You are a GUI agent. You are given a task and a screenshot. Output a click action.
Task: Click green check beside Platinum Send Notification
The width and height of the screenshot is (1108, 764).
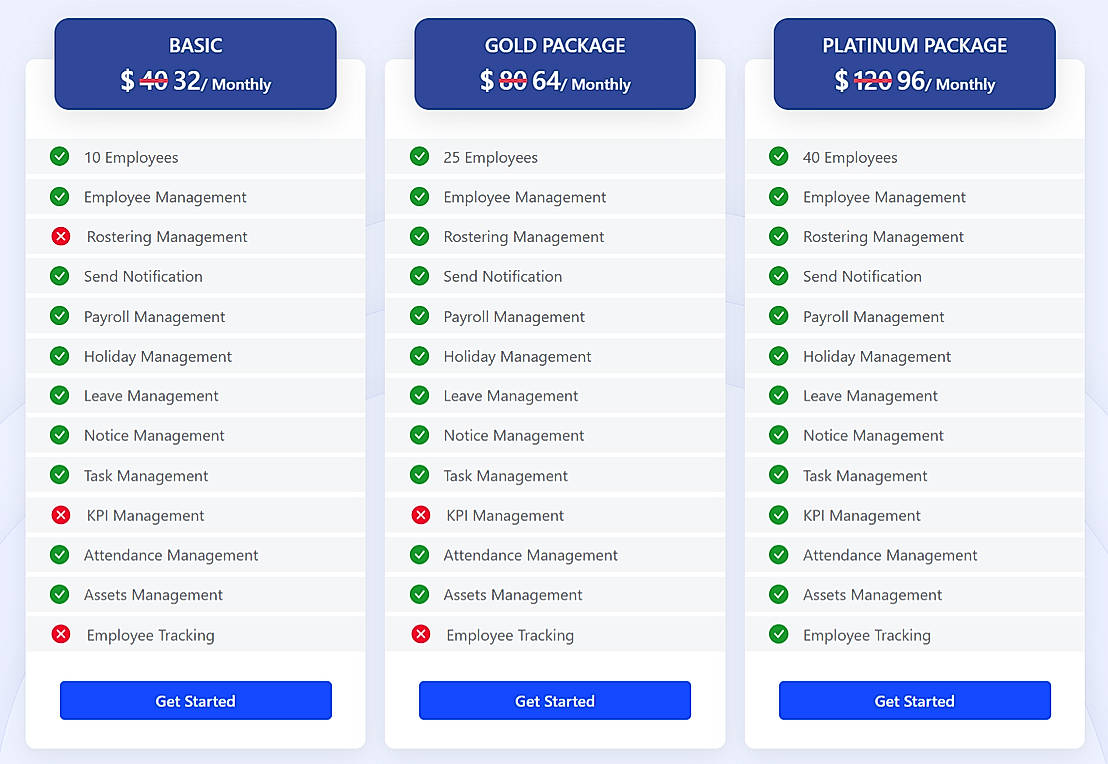tap(779, 276)
